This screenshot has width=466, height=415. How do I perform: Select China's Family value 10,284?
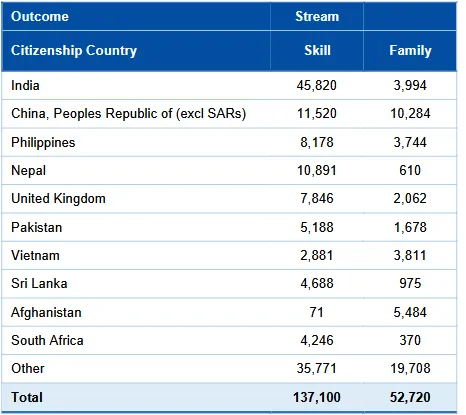click(410, 114)
